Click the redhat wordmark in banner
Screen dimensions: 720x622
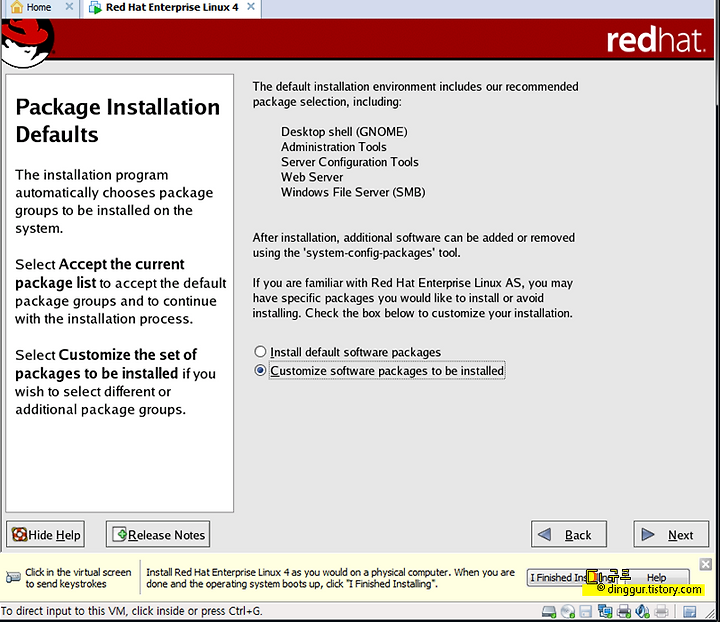point(655,40)
